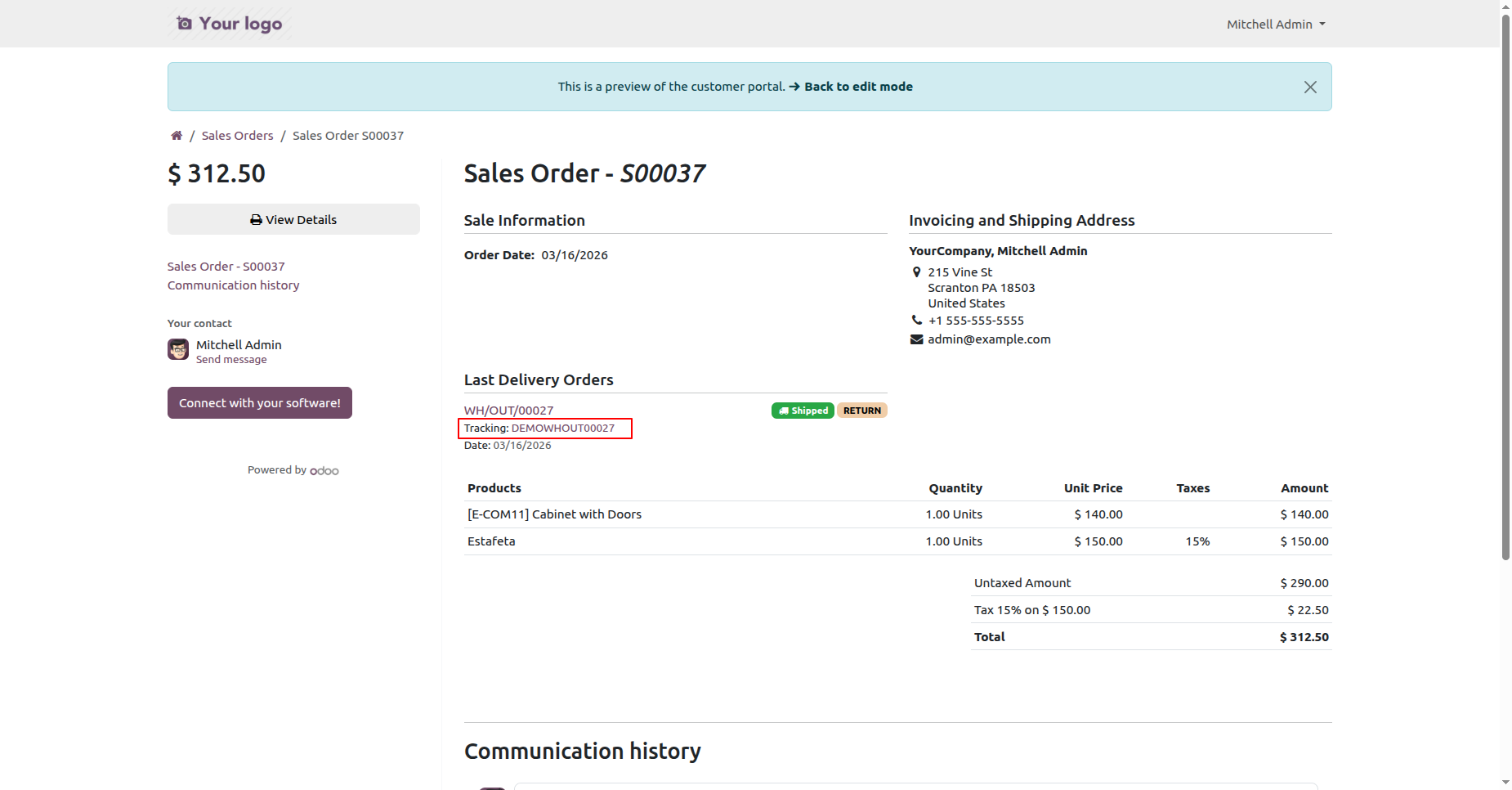
Task: Click Mitchell Admin avatar in sidebar
Action: tap(178, 350)
